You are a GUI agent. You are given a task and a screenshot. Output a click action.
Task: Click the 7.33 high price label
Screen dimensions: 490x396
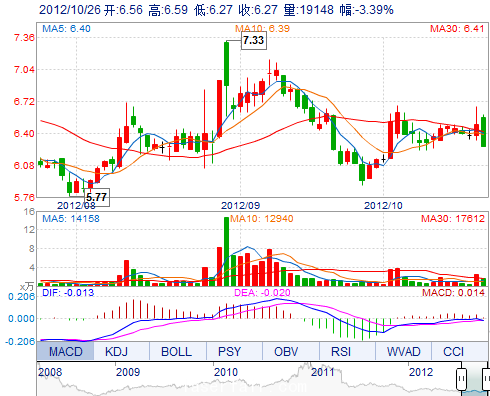254,40
